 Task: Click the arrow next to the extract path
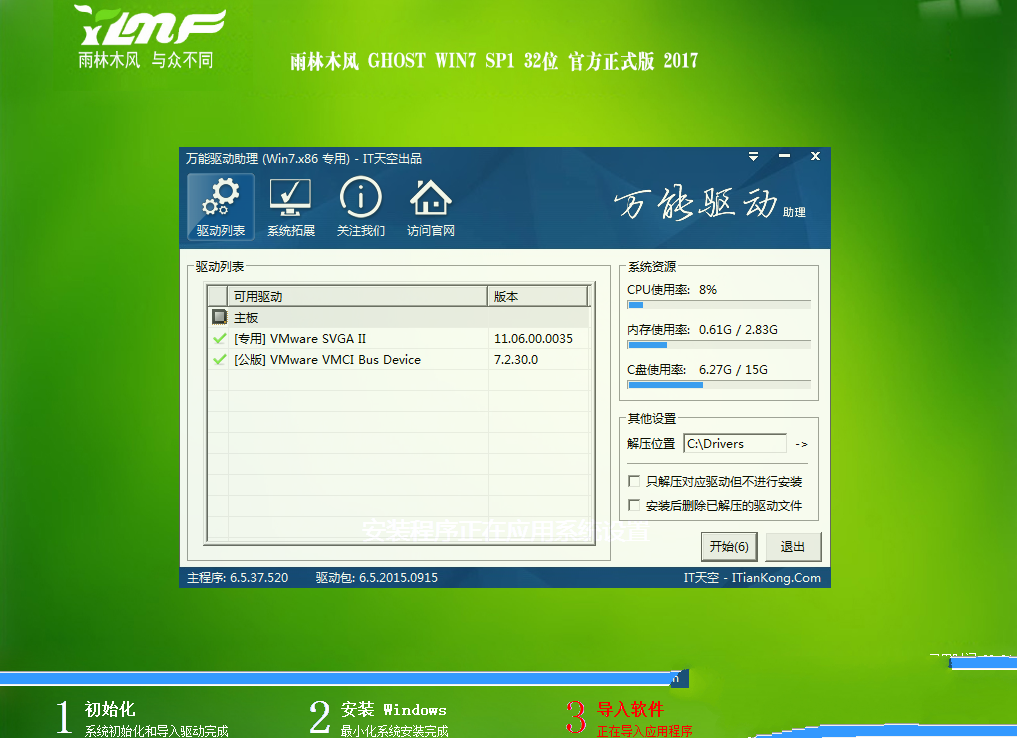tap(801, 444)
